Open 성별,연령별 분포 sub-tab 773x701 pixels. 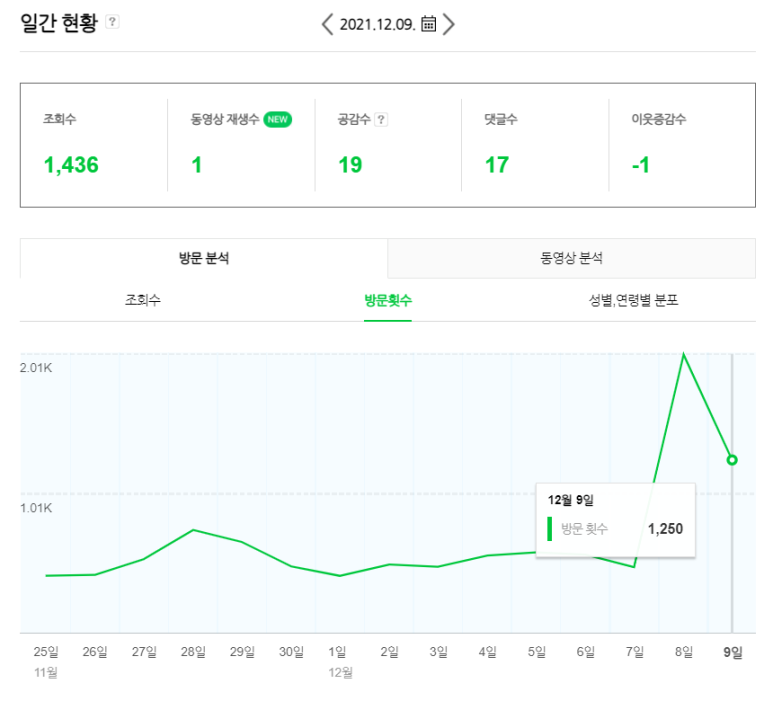pos(633,300)
